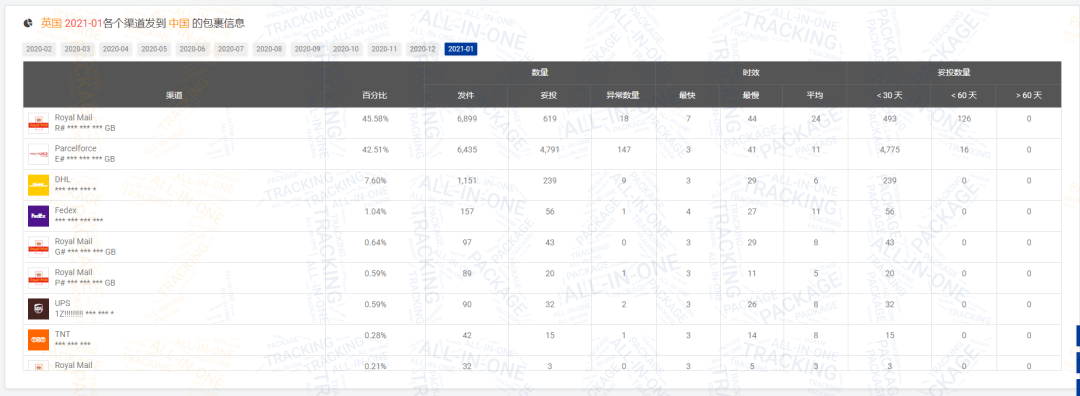Click the 发件 column header
1080x396 pixels.
click(x=466, y=95)
